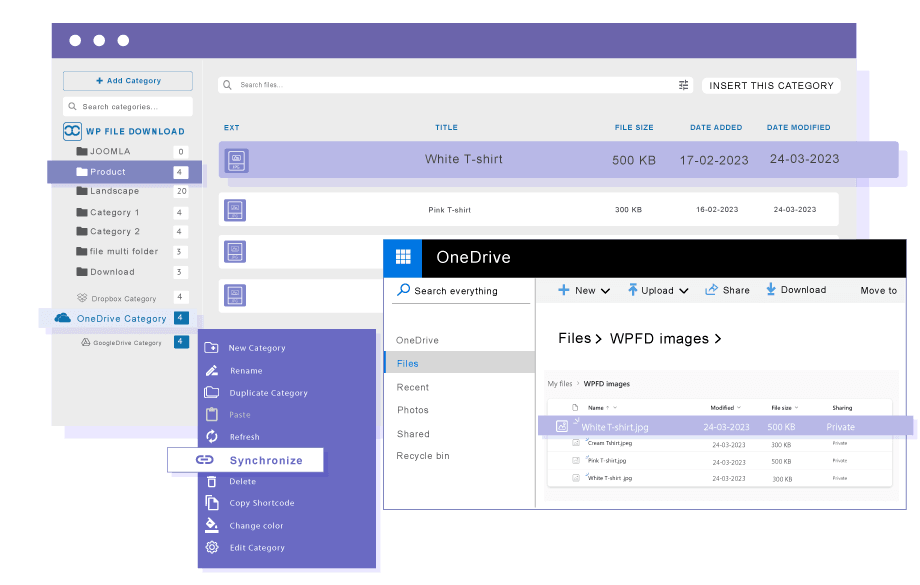Click the Refresh icon in the context menu

pyautogui.click(x=211, y=435)
